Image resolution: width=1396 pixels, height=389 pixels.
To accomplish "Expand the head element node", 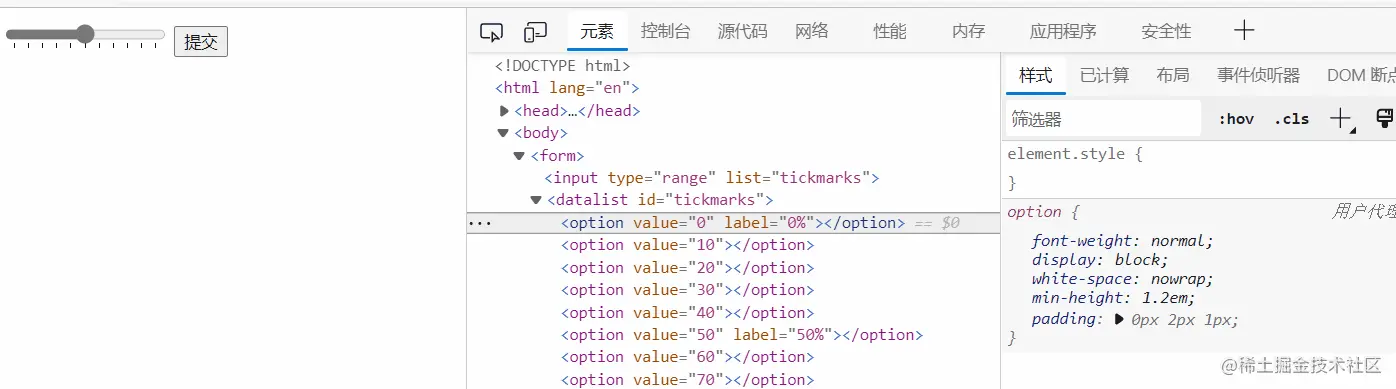I will (x=504, y=111).
